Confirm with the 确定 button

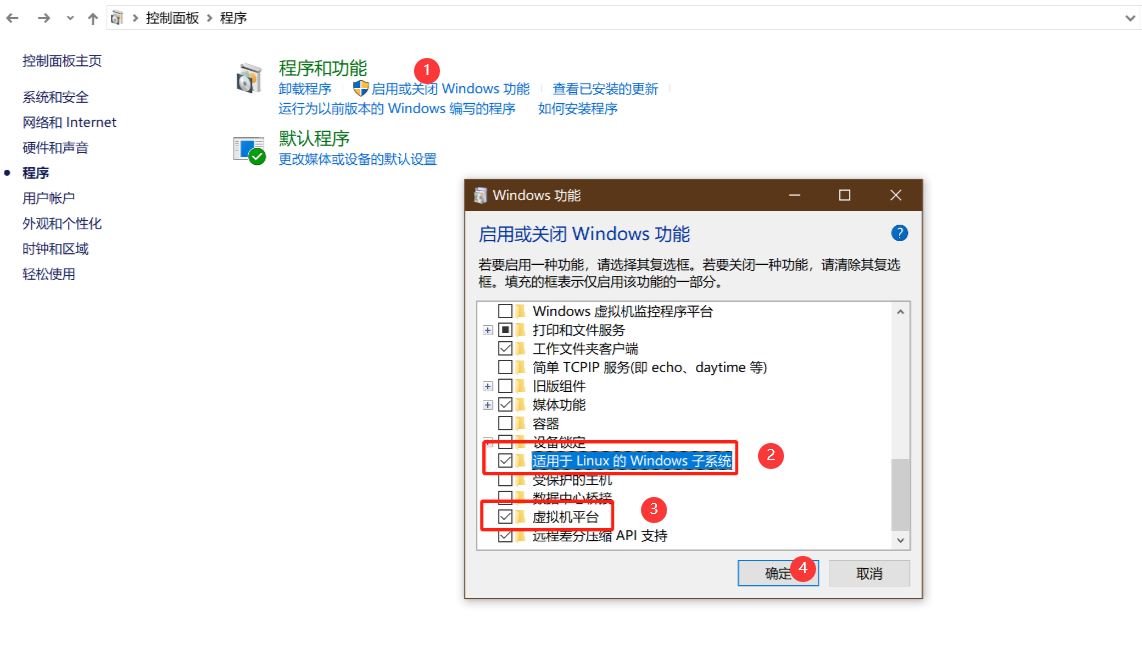[x=778, y=573]
